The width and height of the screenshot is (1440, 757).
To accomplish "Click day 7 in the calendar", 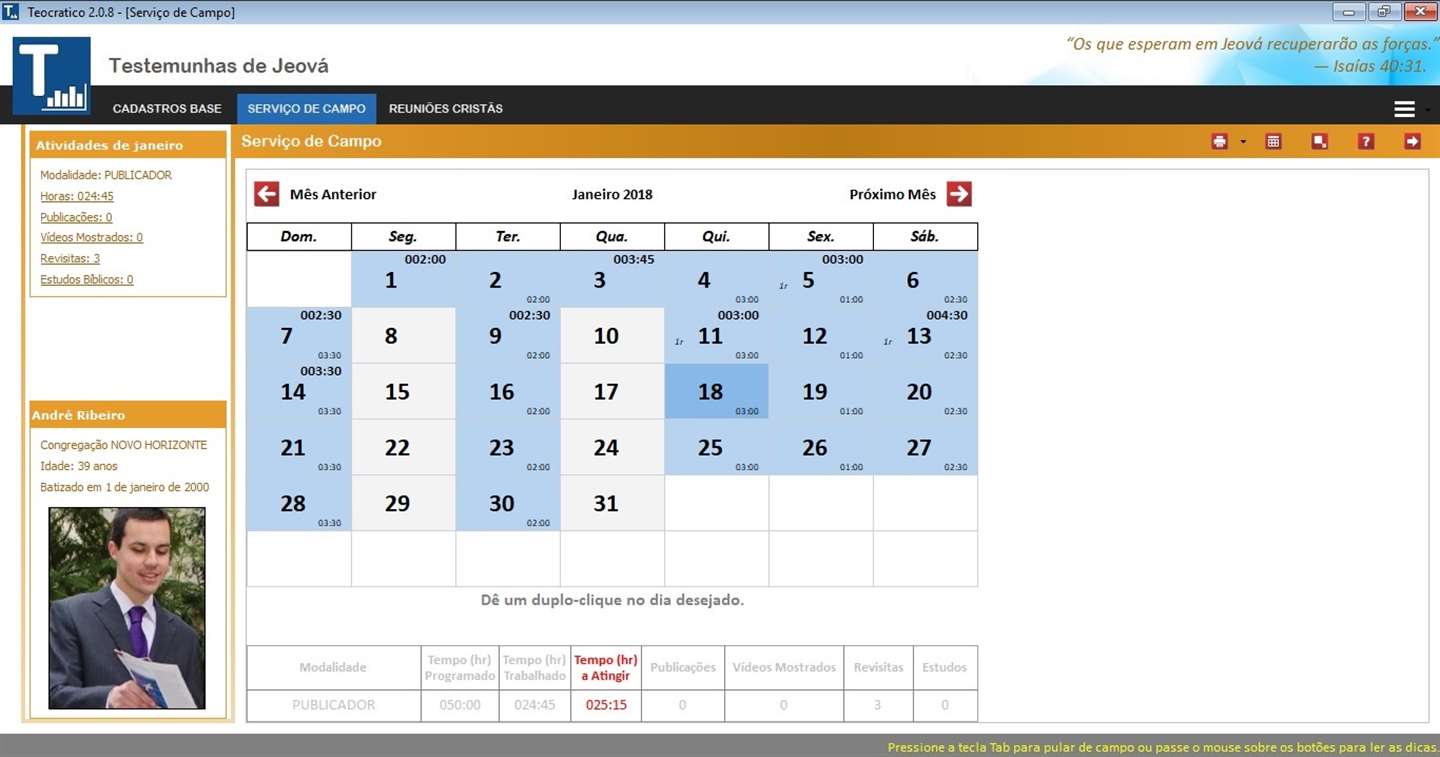I will click(300, 335).
